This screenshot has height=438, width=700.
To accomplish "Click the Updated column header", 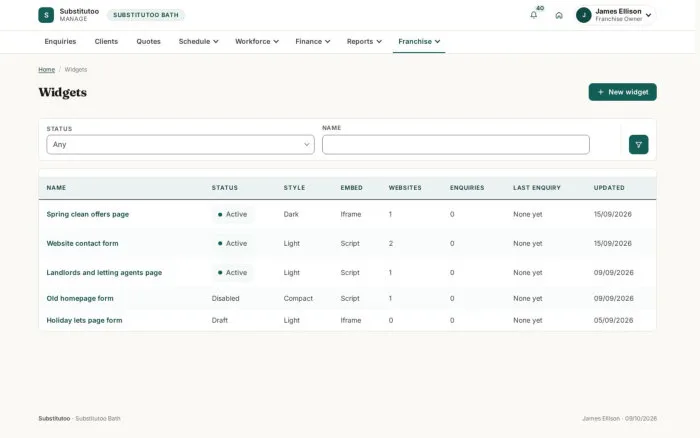I will pos(609,188).
